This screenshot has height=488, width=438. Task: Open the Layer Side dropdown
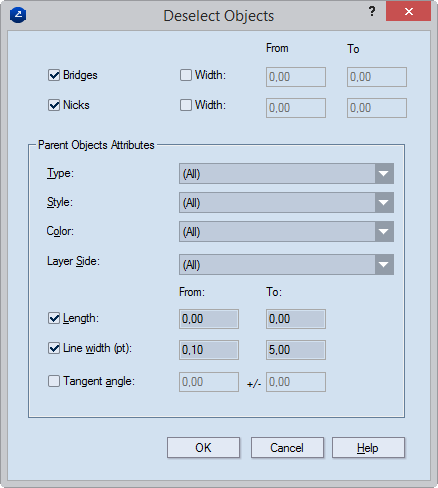pyautogui.click(x=286, y=264)
